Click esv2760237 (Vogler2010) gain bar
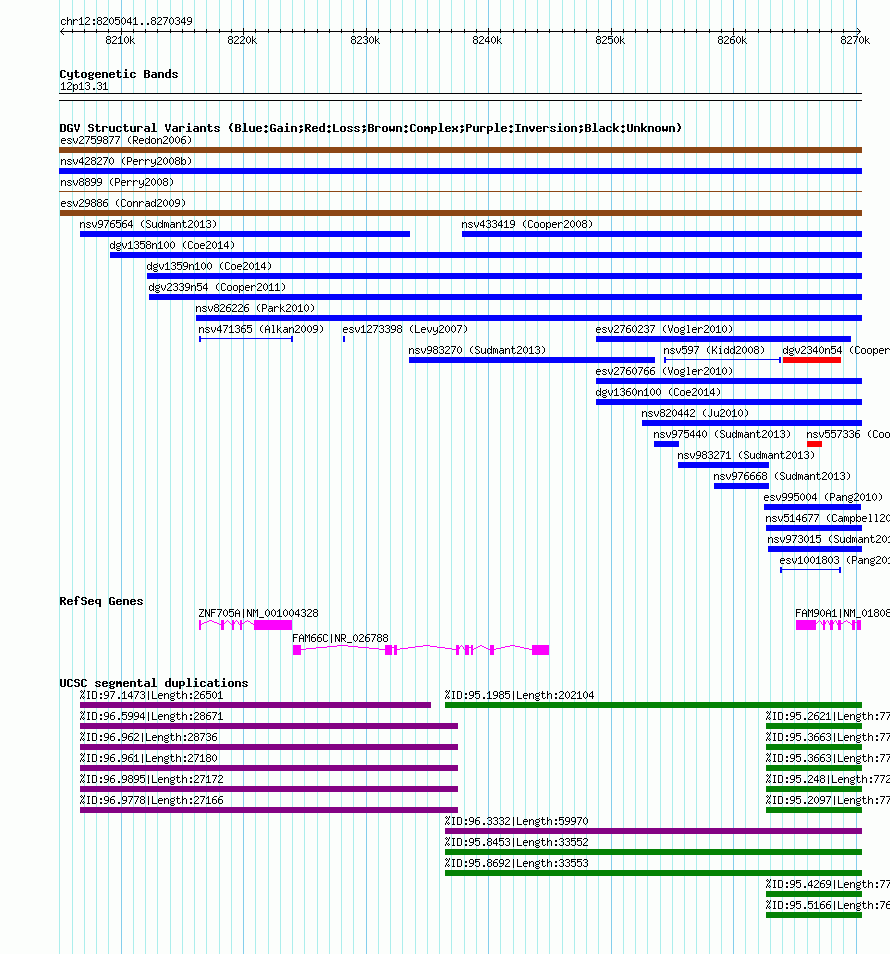Viewport: 890px width, 954px height. pos(723,339)
